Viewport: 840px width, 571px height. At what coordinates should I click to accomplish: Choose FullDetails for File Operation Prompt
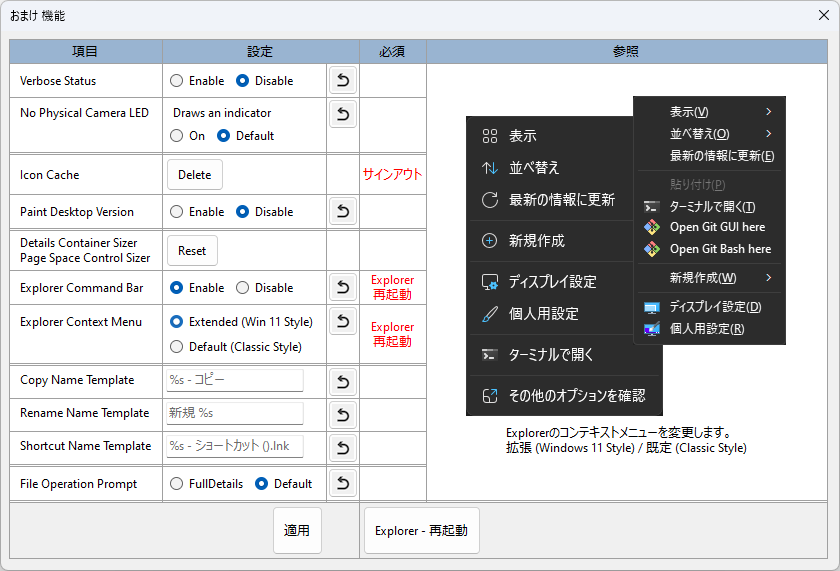pyautogui.click(x=177, y=484)
